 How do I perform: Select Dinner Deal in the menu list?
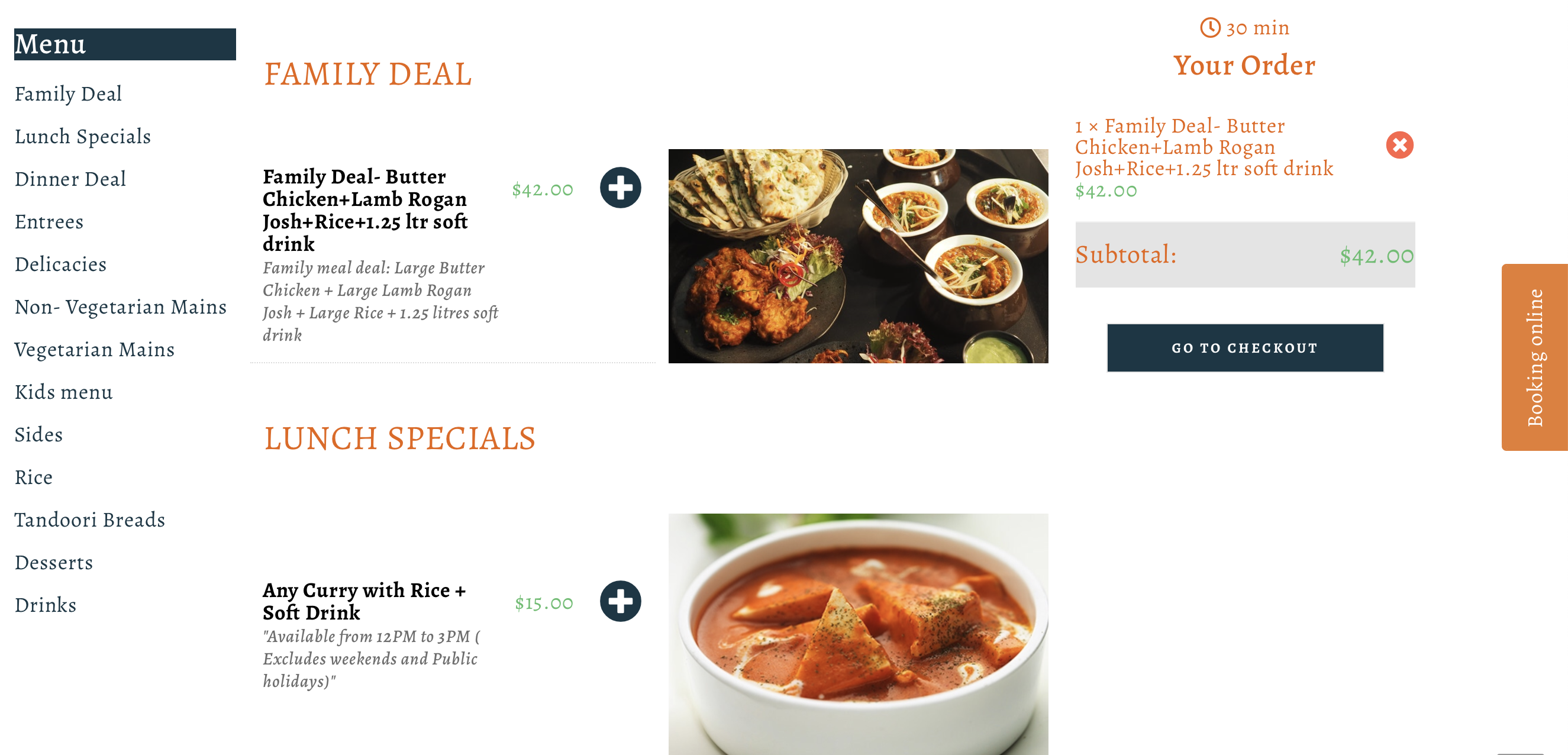[70, 179]
